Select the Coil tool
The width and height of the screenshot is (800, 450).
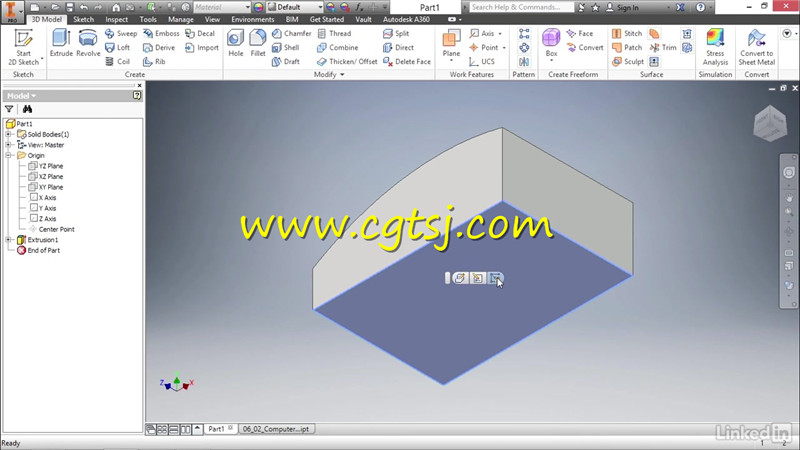pyautogui.click(x=117, y=61)
